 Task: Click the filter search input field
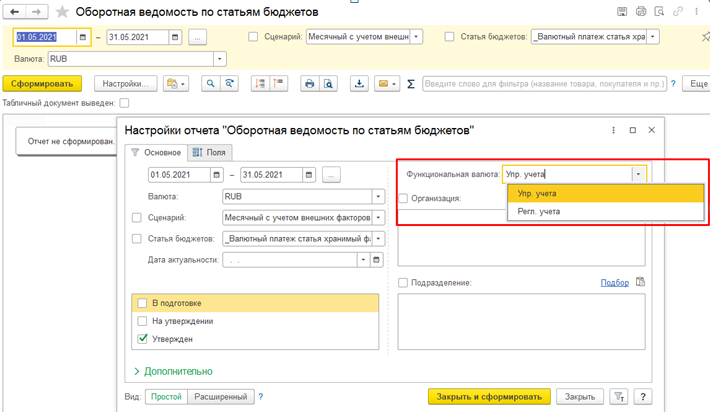[545, 84]
